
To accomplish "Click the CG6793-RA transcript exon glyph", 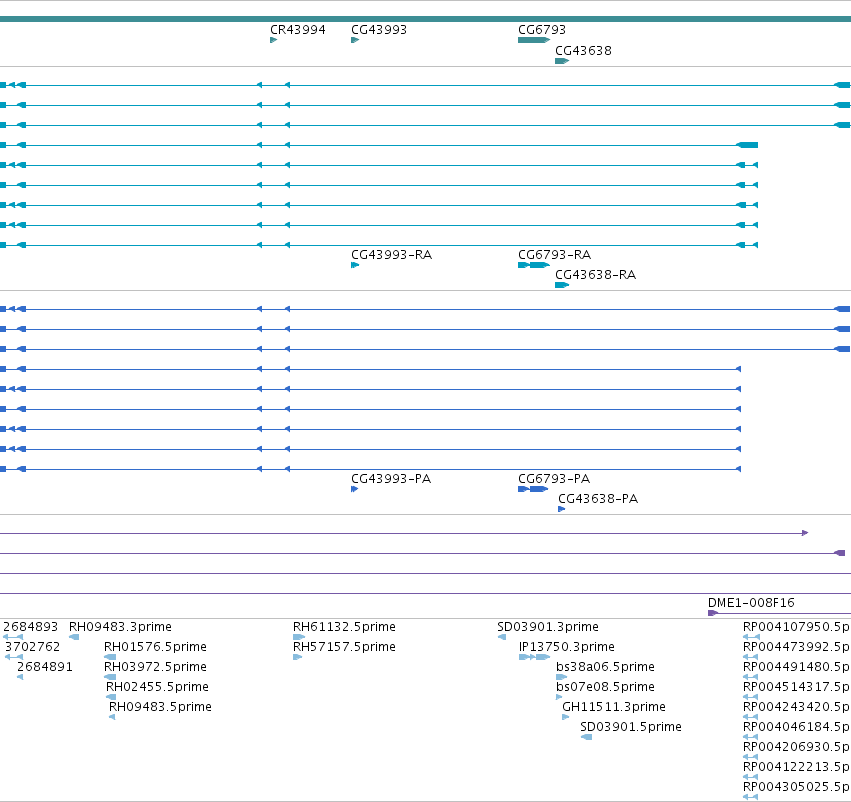I will (x=534, y=265).
